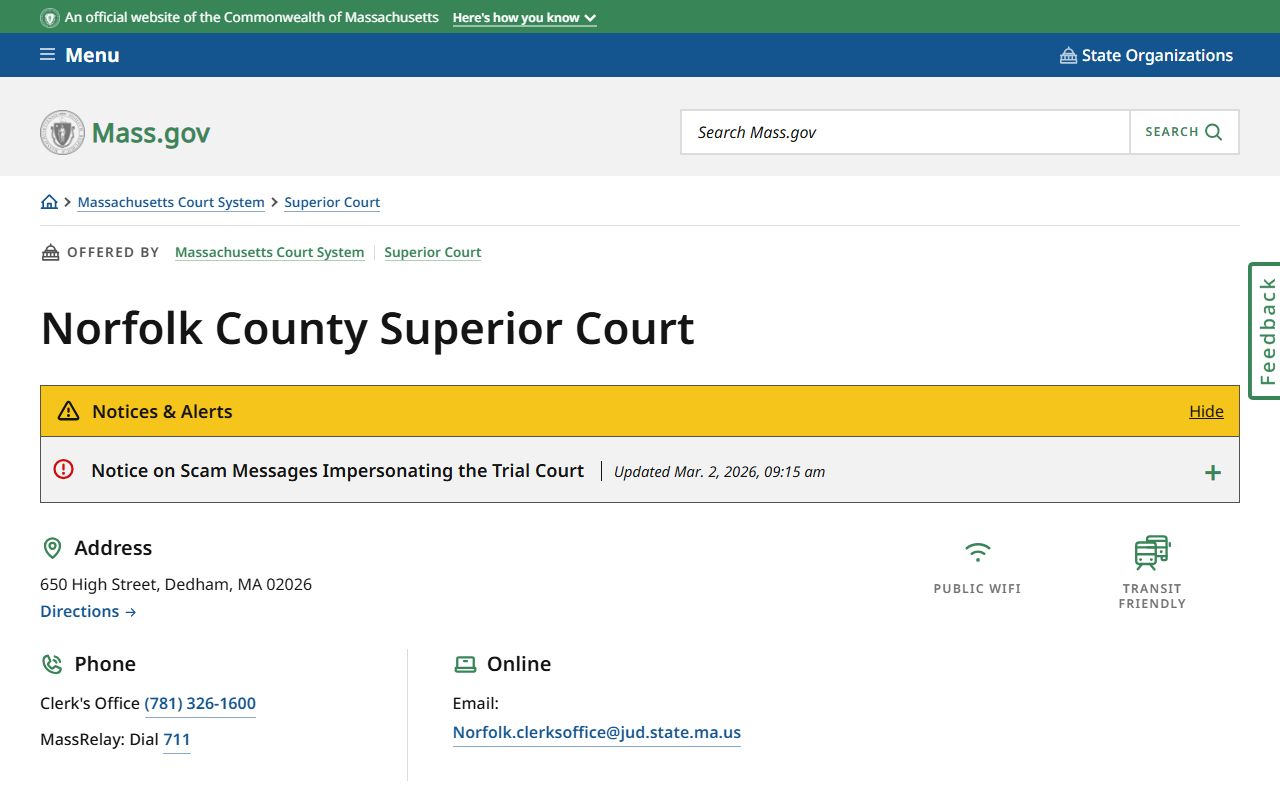The height and width of the screenshot is (800, 1280).
Task: Click the Online laptop icon
Action: [x=465, y=664]
